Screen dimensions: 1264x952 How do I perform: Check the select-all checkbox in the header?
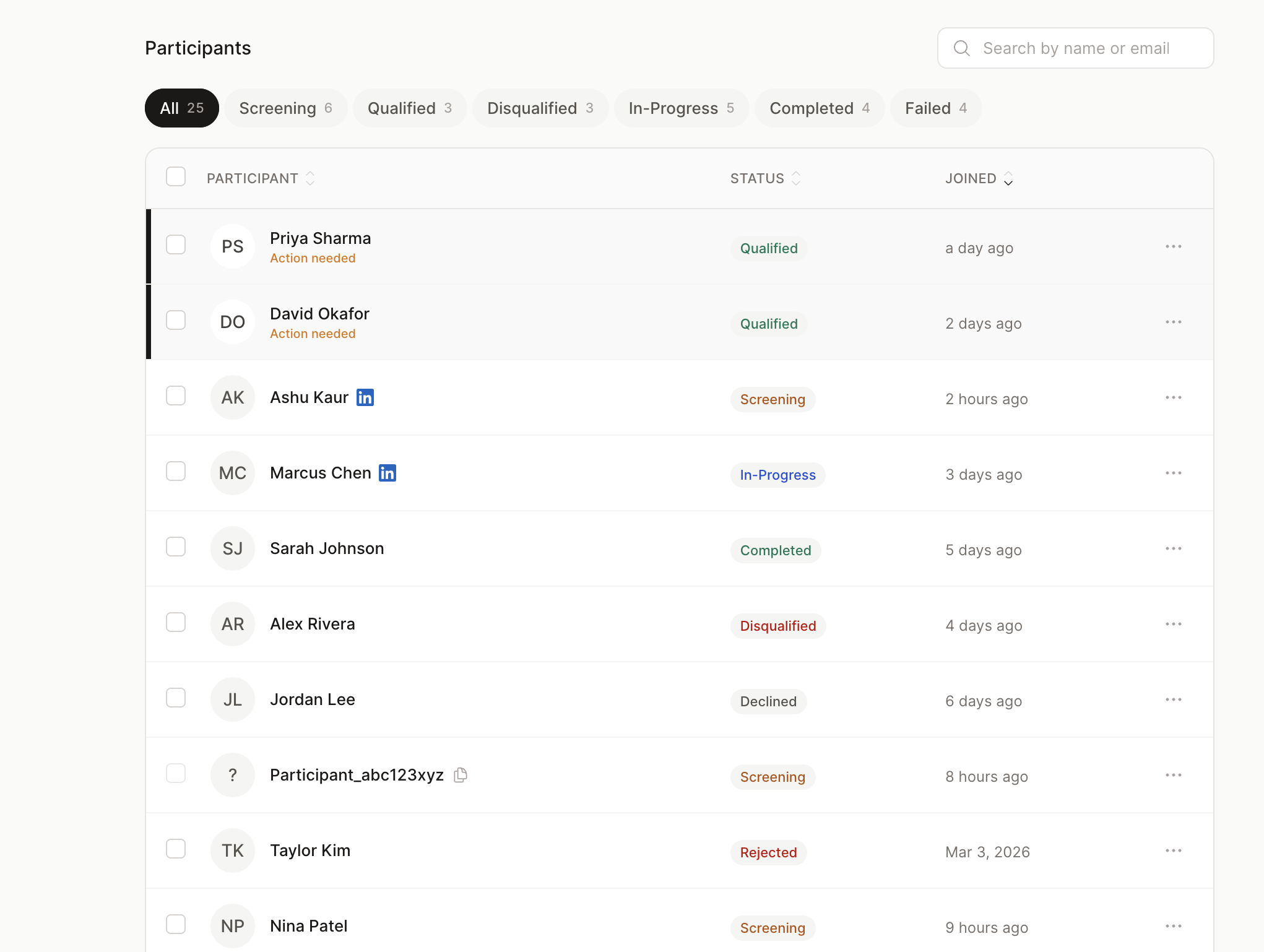tap(176, 177)
